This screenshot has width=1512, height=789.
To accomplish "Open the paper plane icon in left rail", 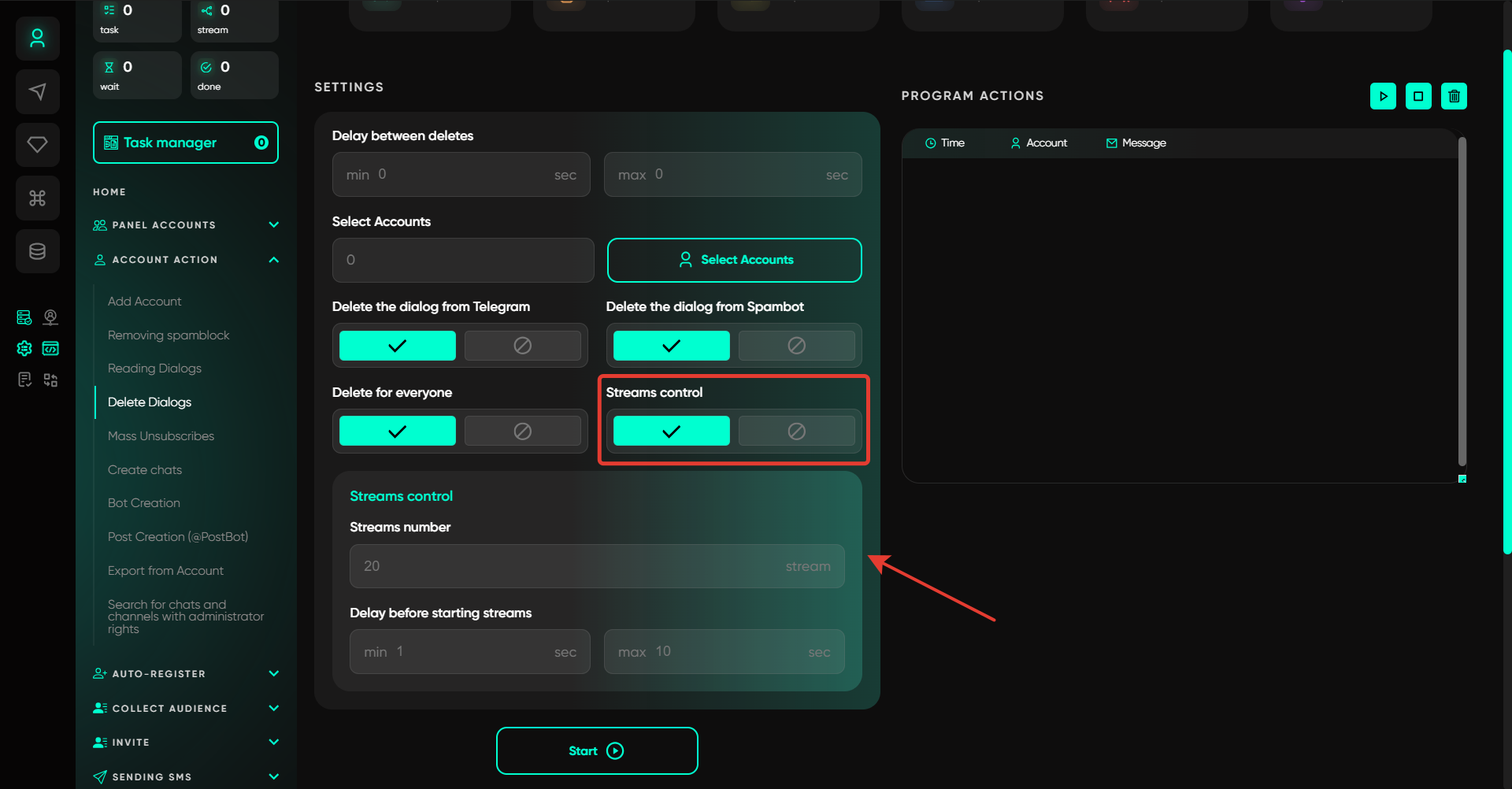I will coord(37,91).
